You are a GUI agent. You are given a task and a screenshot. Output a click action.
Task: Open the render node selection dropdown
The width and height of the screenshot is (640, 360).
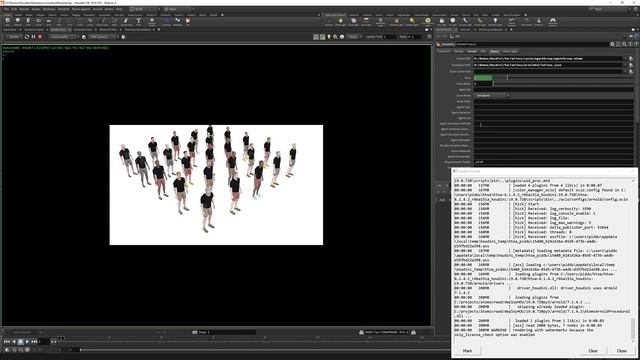point(63,37)
